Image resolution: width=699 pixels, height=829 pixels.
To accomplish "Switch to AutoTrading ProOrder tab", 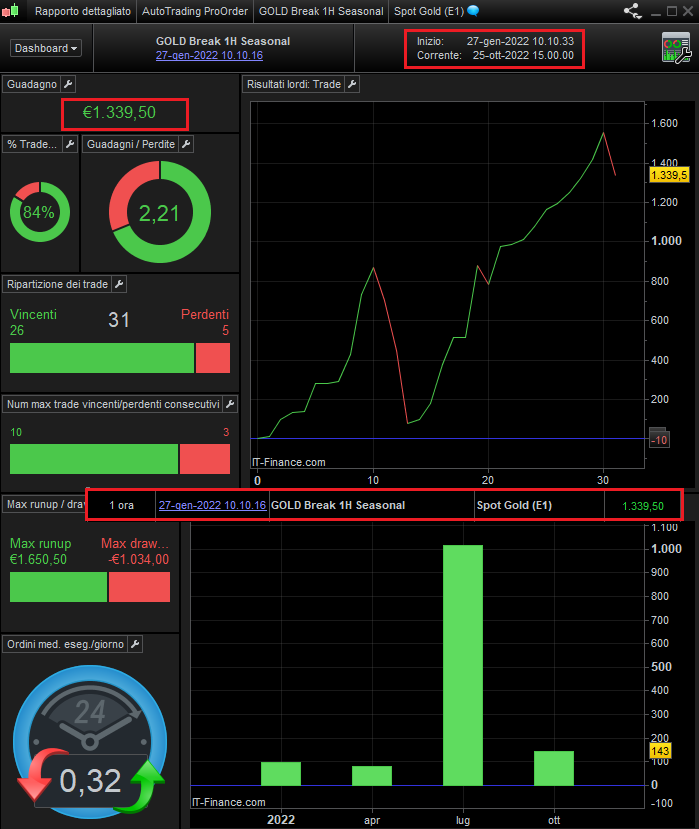I will click(195, 11).
